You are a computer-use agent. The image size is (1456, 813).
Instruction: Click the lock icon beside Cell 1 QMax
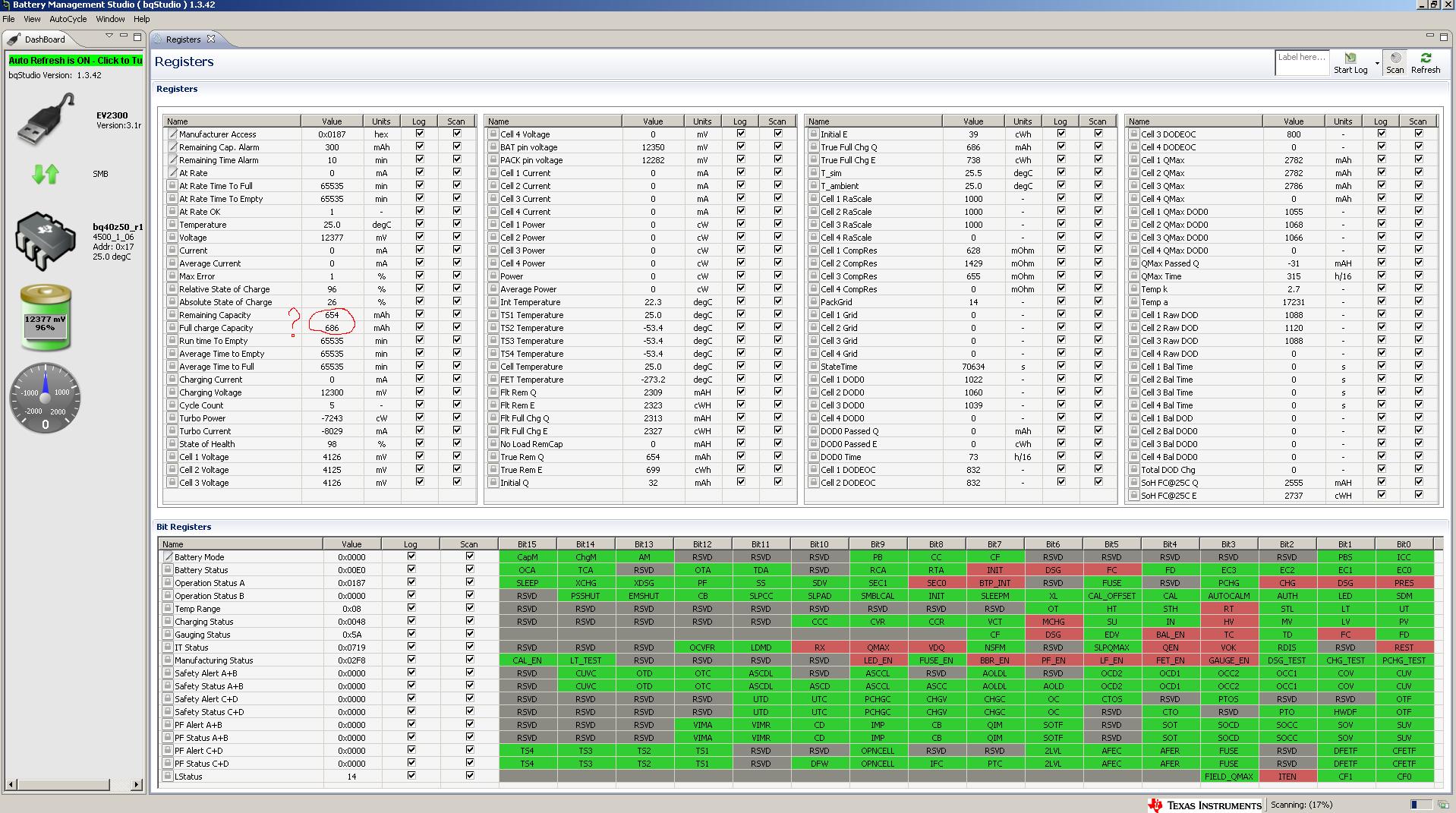[x=1134, y=159]
